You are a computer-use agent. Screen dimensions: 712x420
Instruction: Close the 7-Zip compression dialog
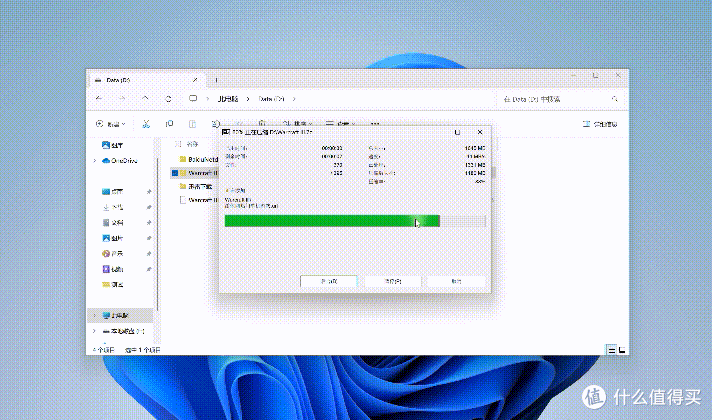[x=480, y=132]
